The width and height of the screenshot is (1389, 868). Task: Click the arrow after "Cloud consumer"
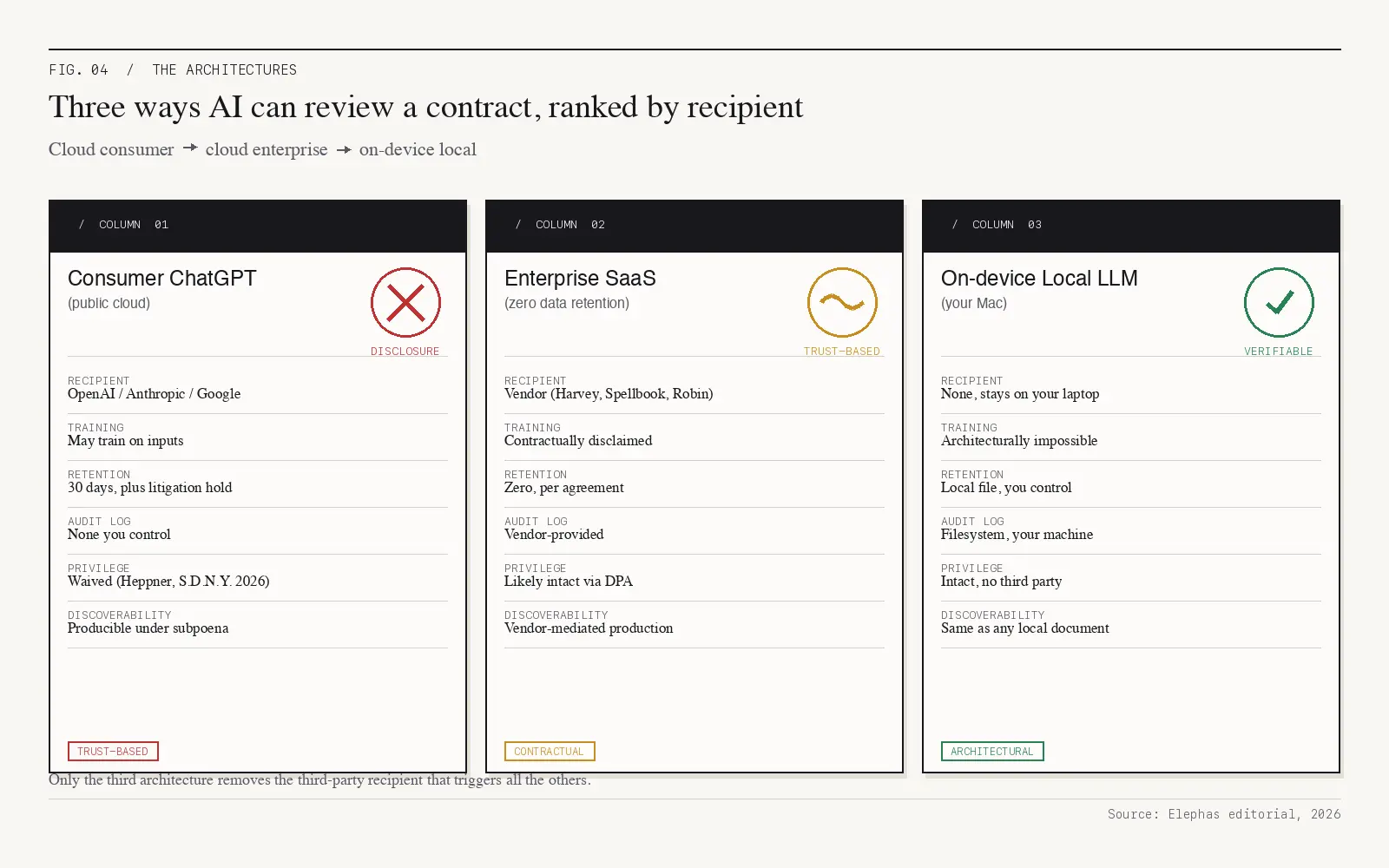(190, 148)
